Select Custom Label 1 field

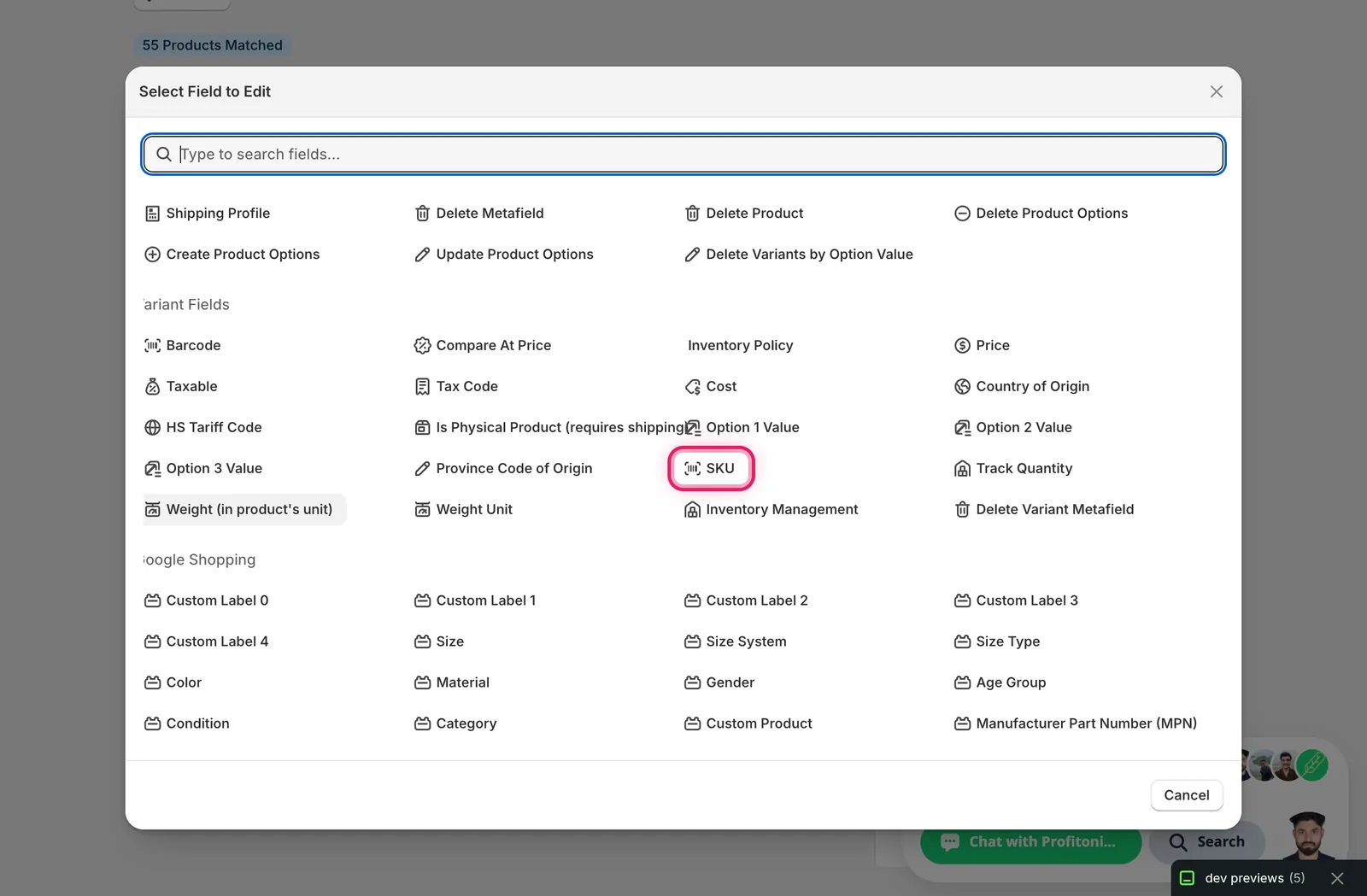475,600
